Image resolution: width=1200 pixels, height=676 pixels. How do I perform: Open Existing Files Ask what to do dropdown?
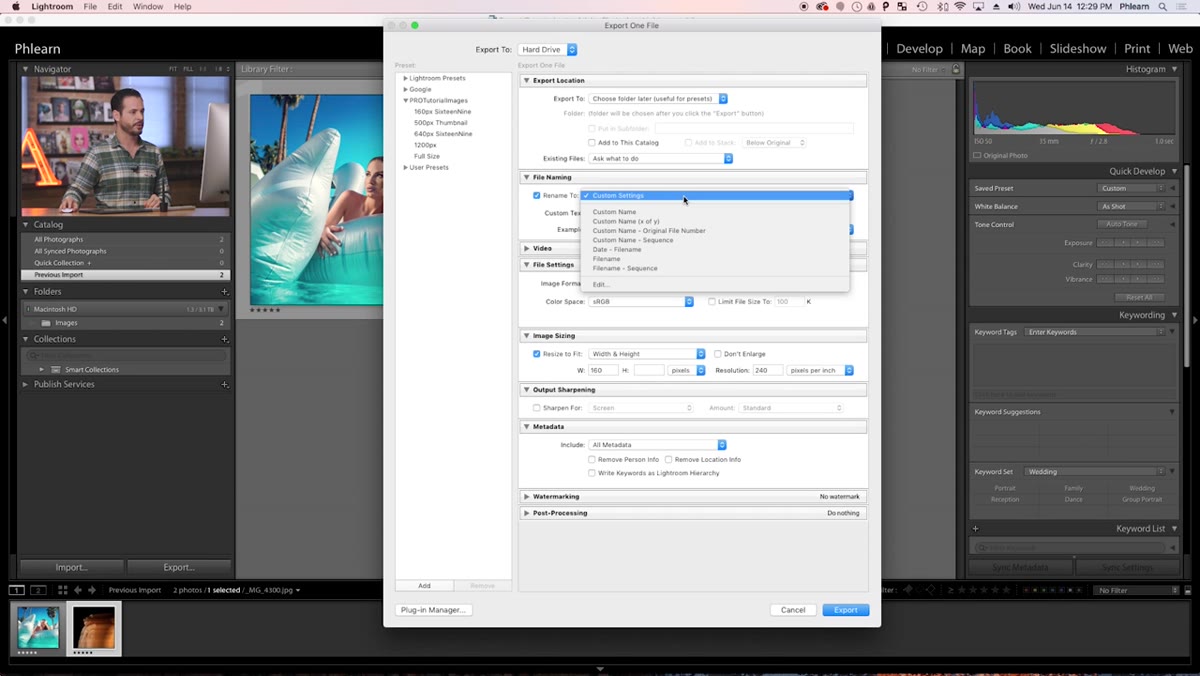(661, 158)
